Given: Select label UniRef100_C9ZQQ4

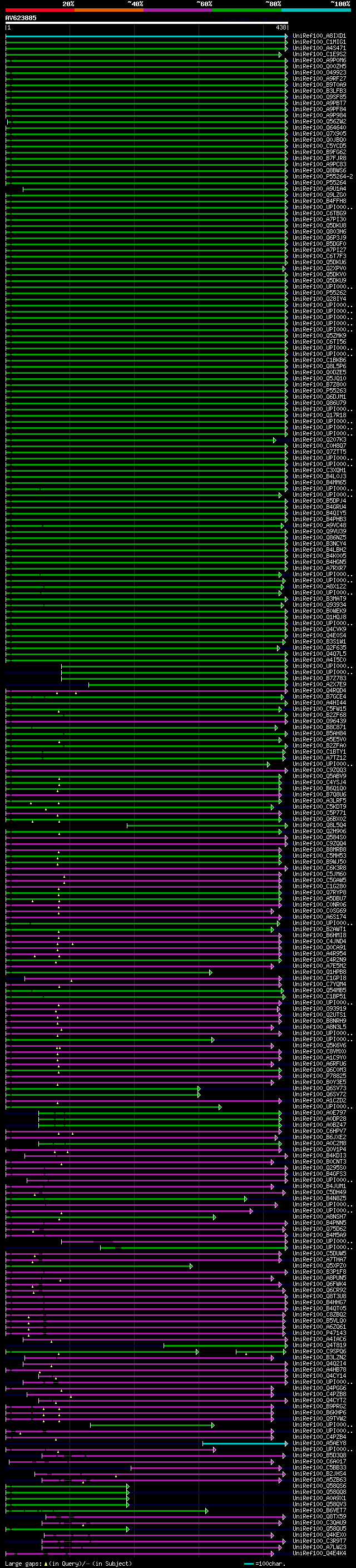Looking at the screenshot, I should point(319,844).
